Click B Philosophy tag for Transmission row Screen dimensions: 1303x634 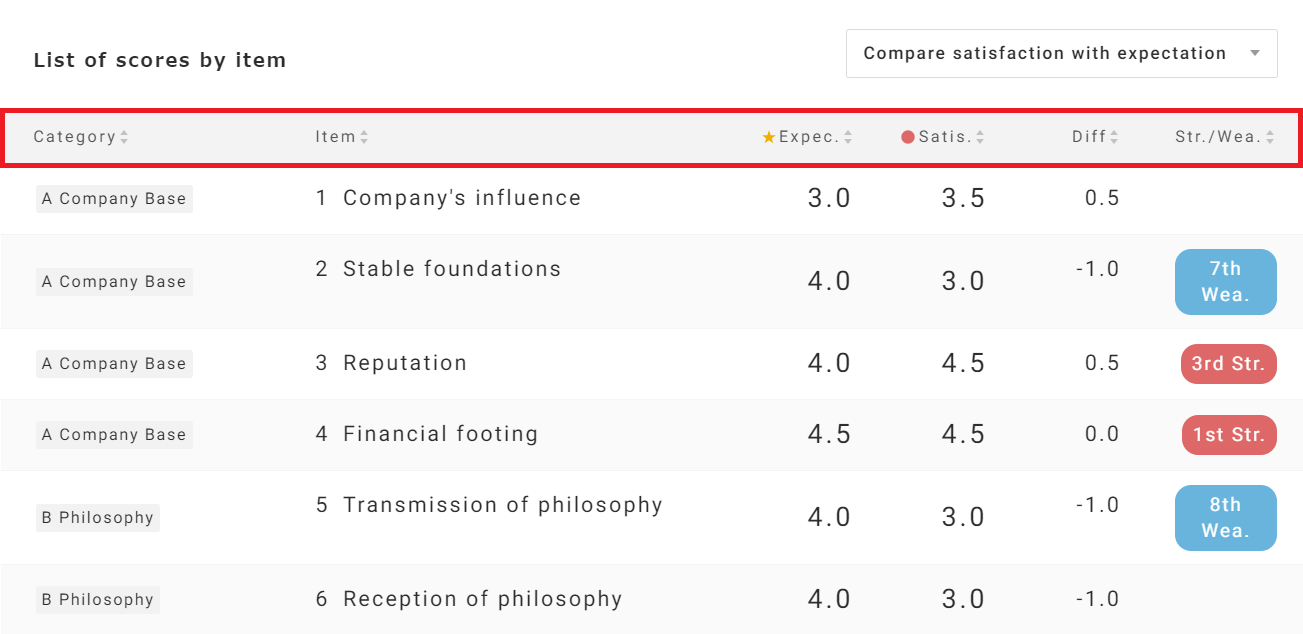(98, 518)
